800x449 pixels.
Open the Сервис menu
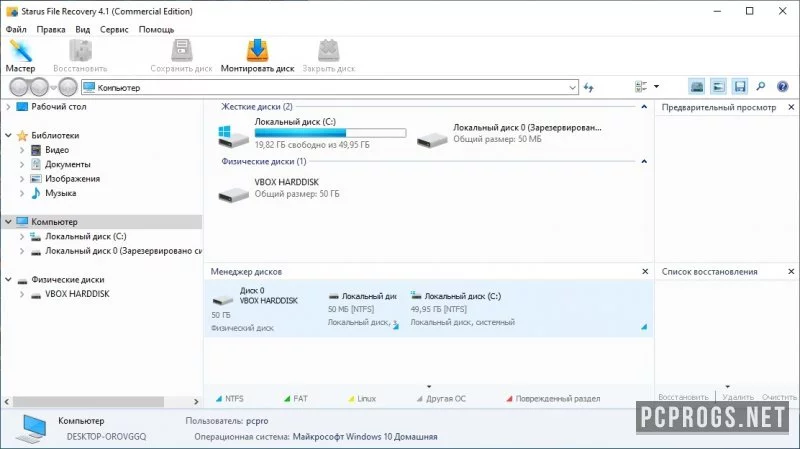pos(114,30)
